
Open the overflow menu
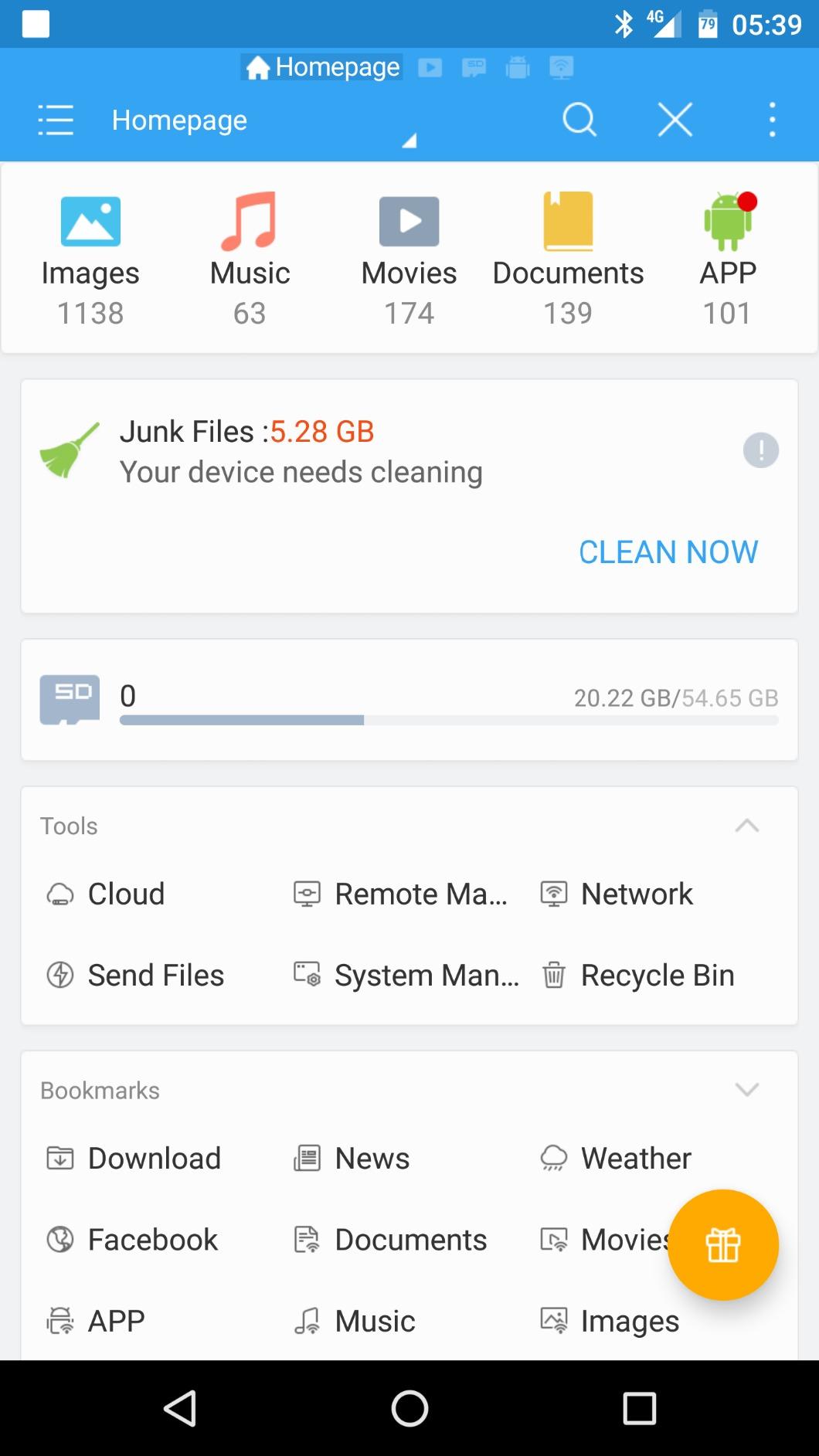pos(772,120)
